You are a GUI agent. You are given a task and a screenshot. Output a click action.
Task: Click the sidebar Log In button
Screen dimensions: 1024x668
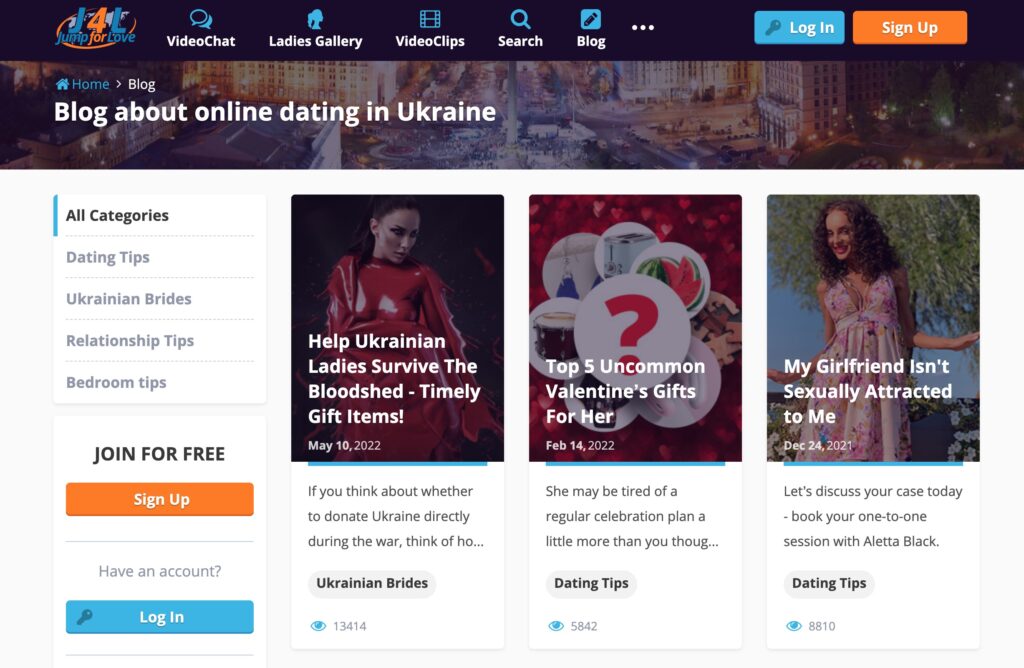[159, 617]
